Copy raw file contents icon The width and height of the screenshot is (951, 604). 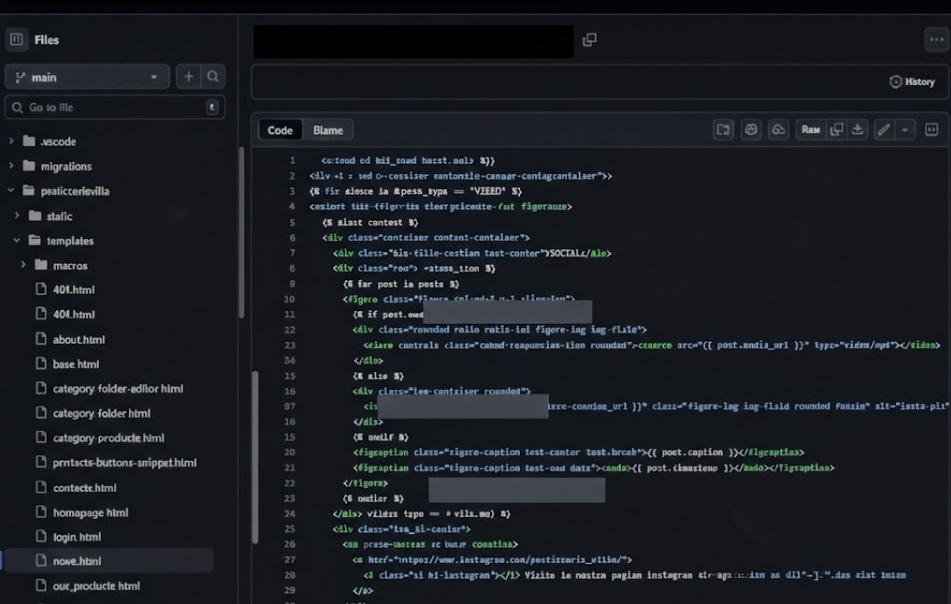(x=836, y=130)
